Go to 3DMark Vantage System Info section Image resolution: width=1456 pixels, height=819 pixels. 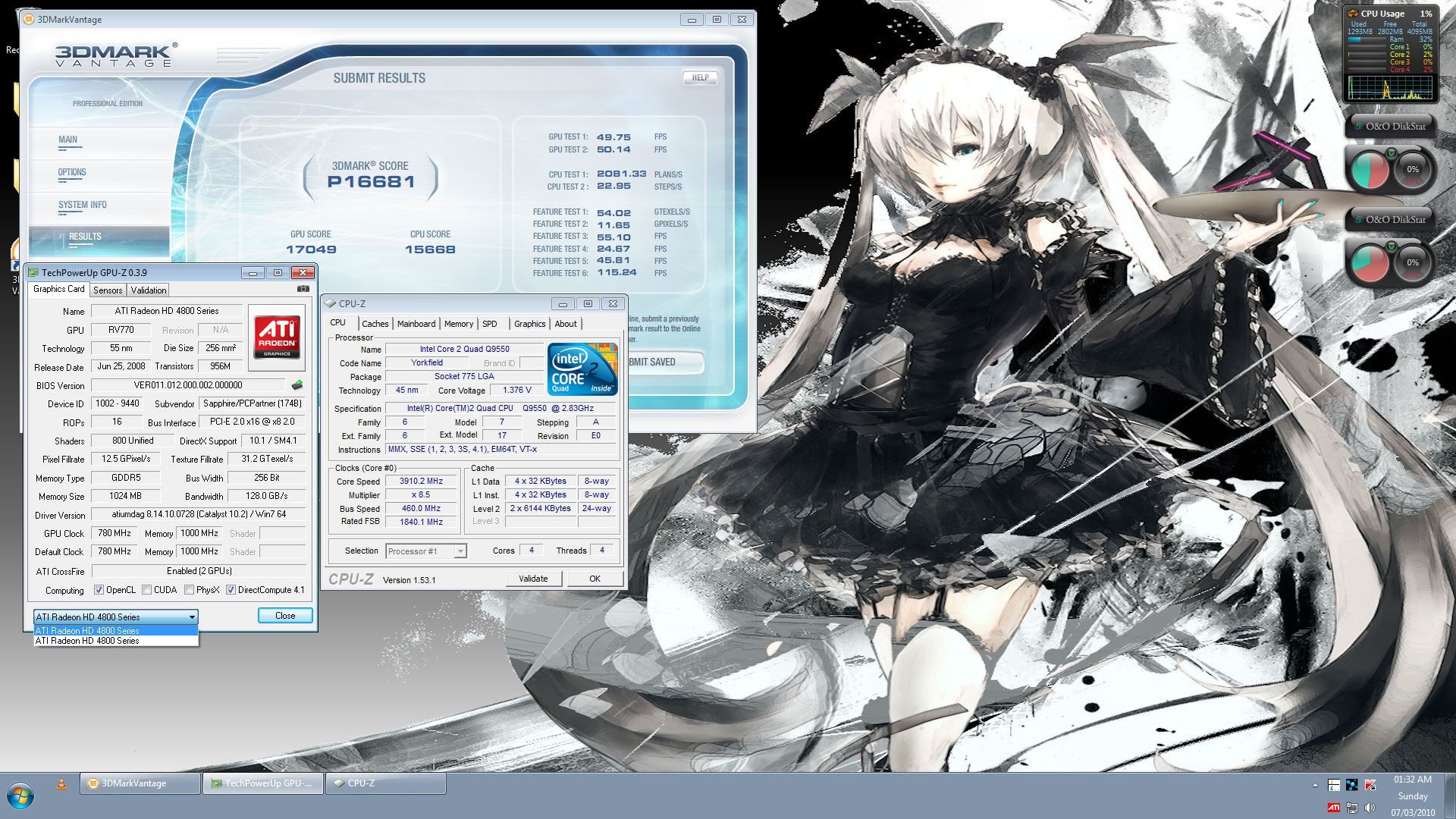[82, 206]
